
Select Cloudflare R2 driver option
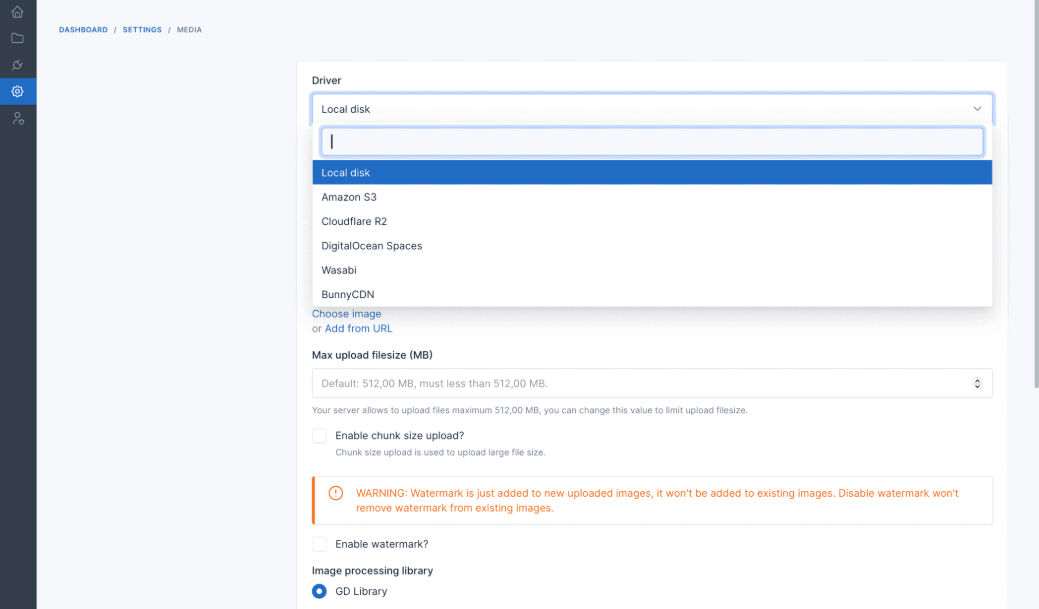(652, 221)
